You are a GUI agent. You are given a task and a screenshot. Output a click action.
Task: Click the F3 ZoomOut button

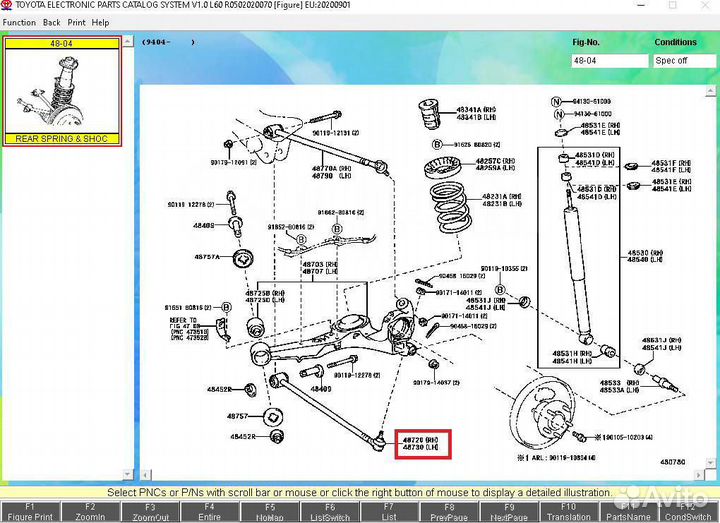[x=149, y=512]
